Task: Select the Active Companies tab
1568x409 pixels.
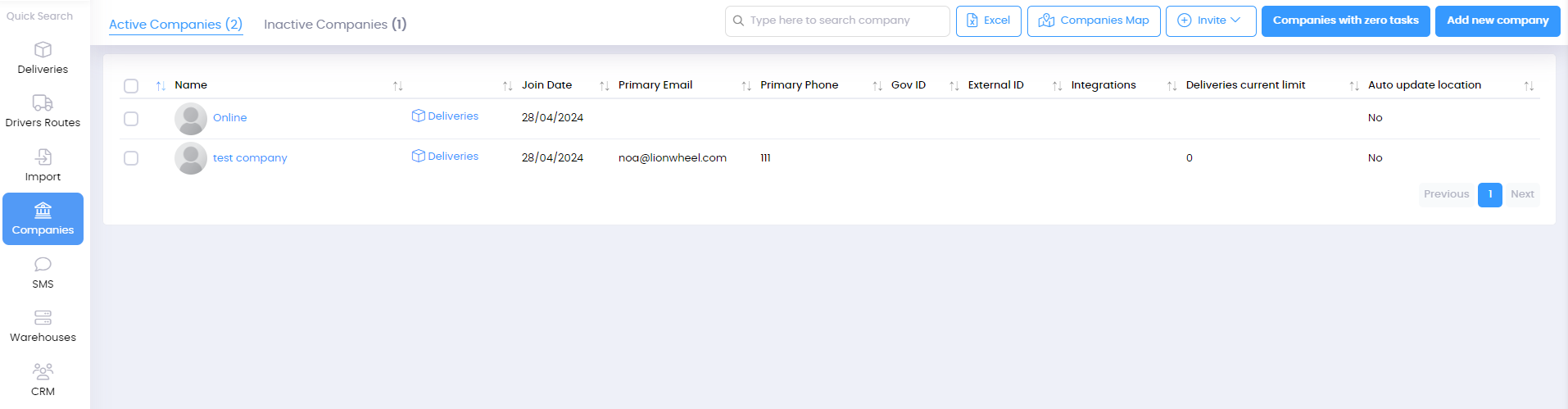Action: pos(176,25)
